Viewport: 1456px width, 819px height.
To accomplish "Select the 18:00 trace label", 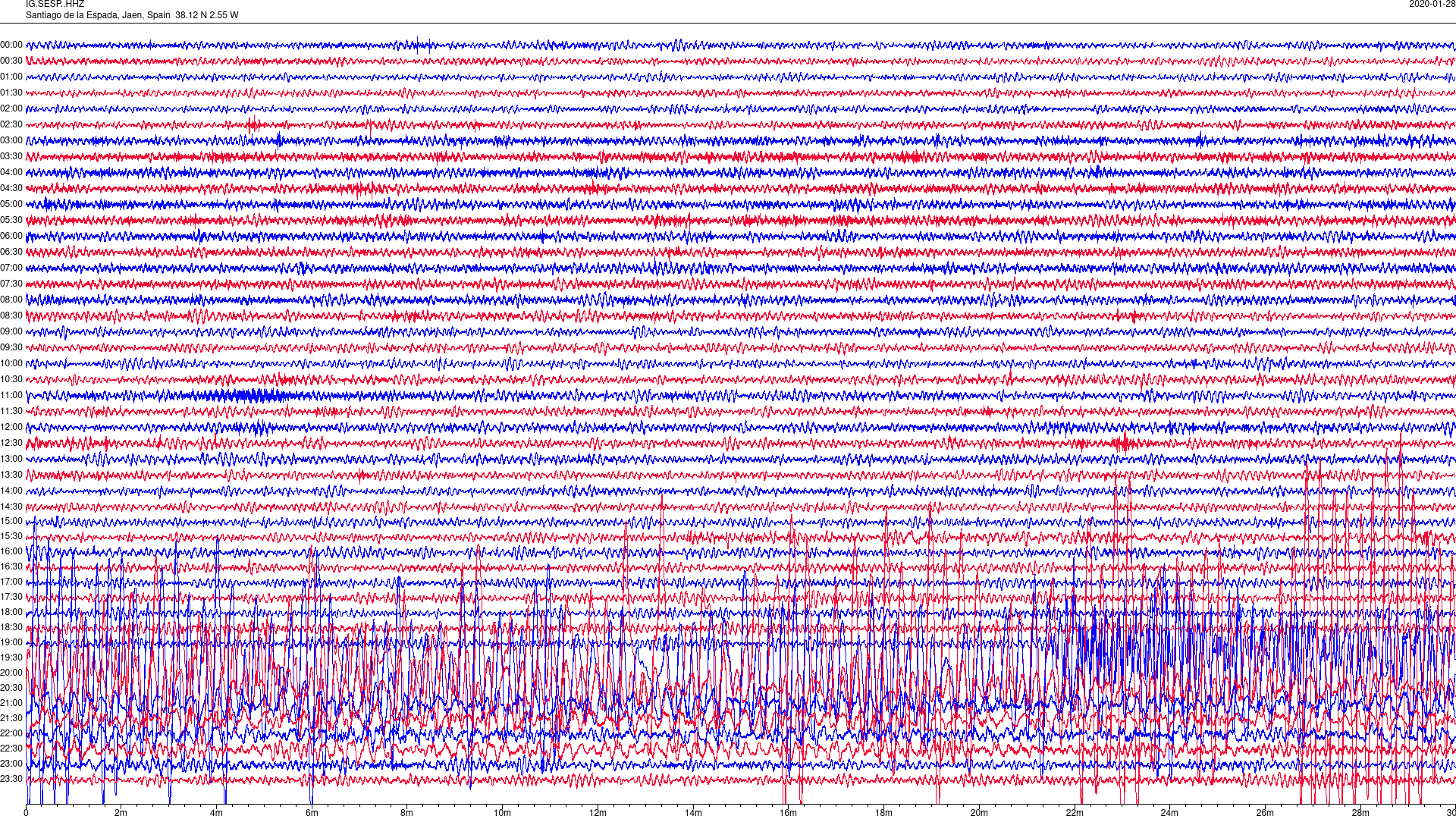I will [x=11, y=612].
